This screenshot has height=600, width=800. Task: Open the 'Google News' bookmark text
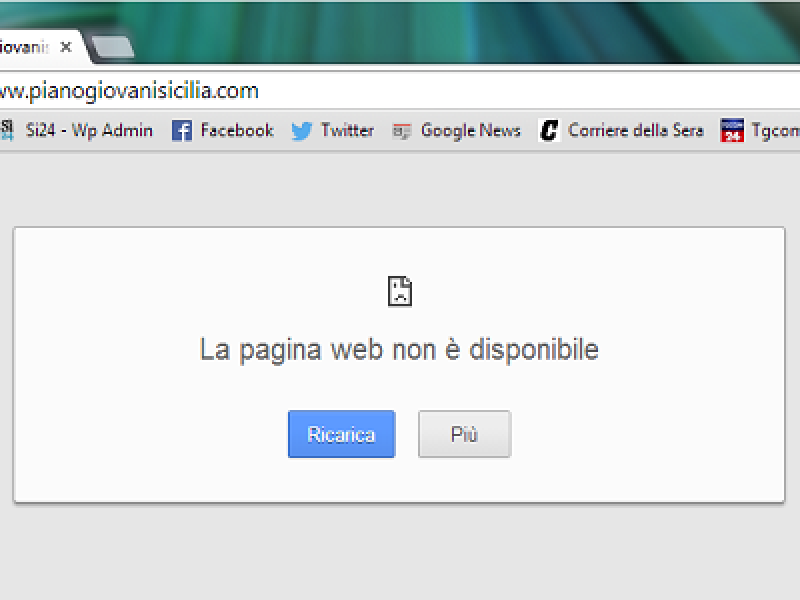click(470, 130)
